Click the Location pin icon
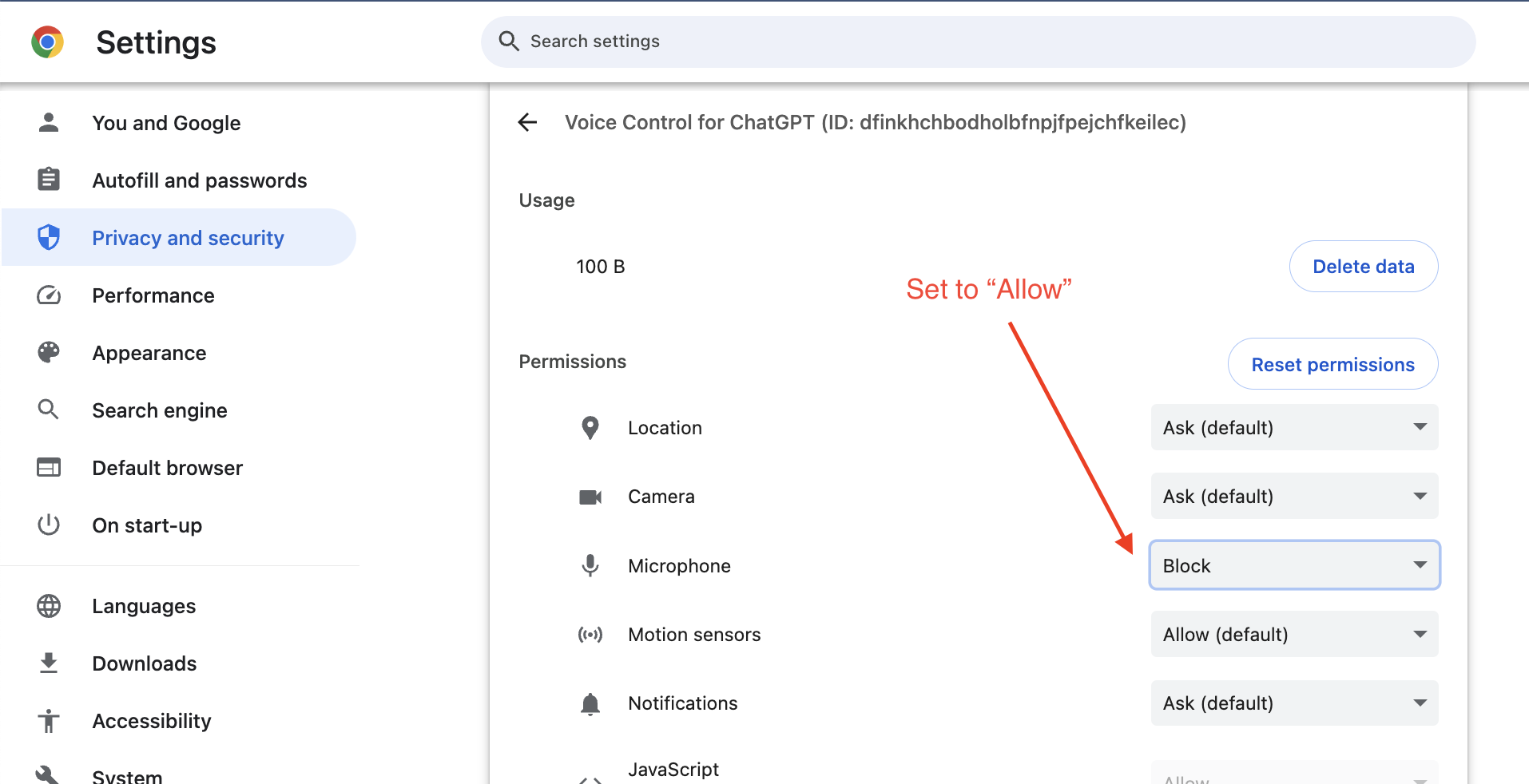This screenshot has height=784, width=1529. [590, 428]
